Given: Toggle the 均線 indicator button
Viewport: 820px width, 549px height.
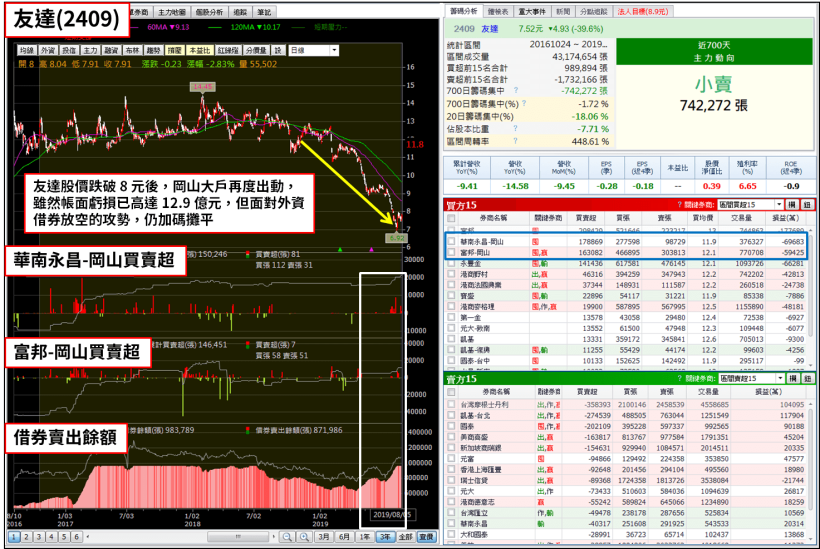Looking at the screenshot, I should 26,50.
